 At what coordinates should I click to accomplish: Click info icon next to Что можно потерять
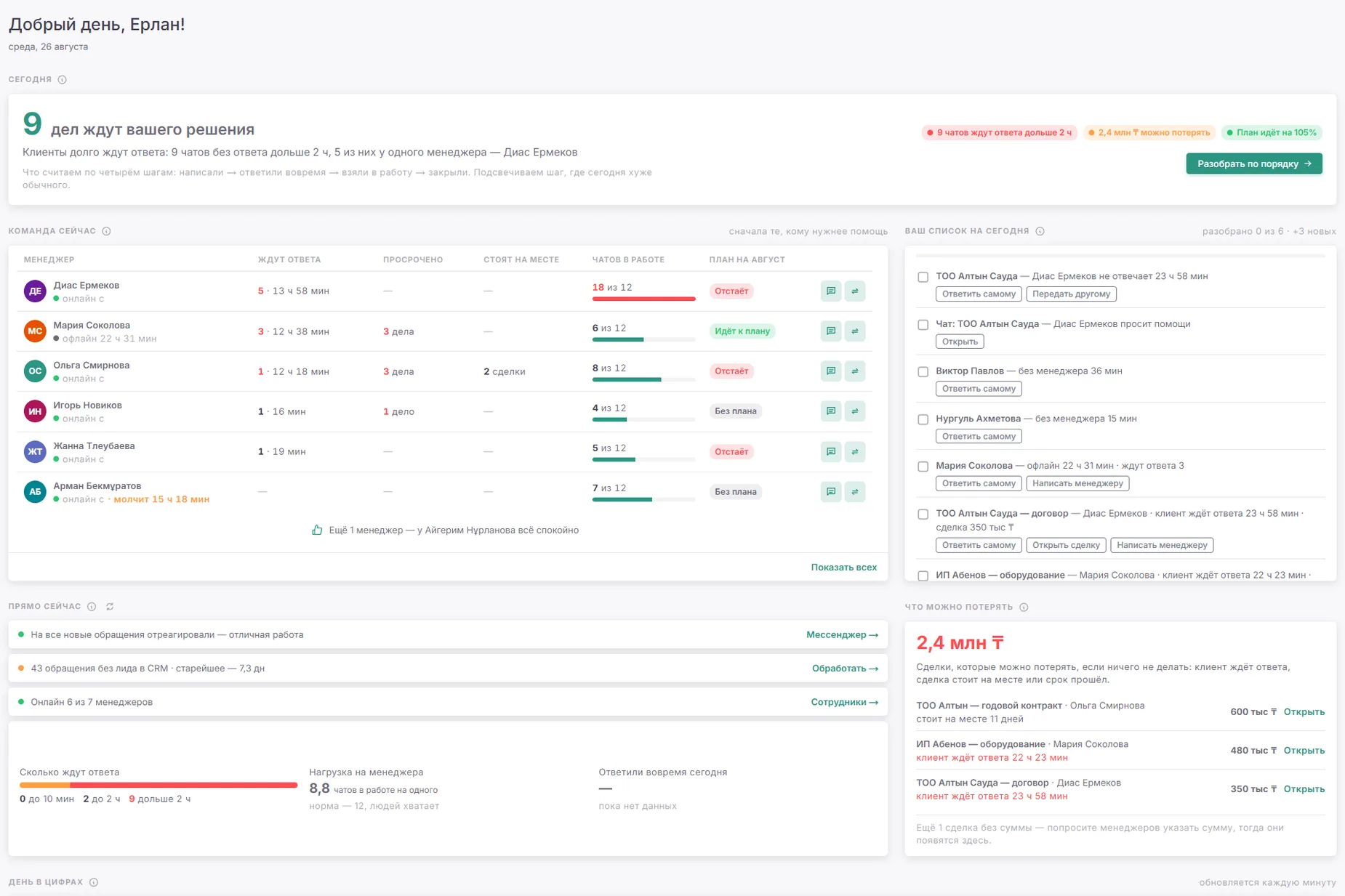(1024, 607)
